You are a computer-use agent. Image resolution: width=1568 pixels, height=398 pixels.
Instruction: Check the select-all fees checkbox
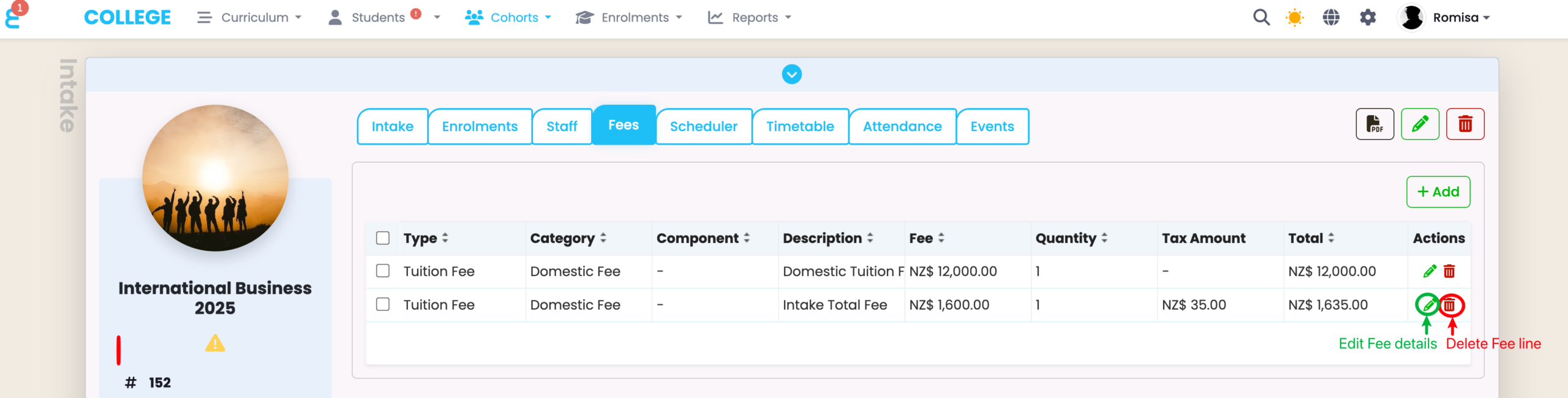(x=383, y=238)
